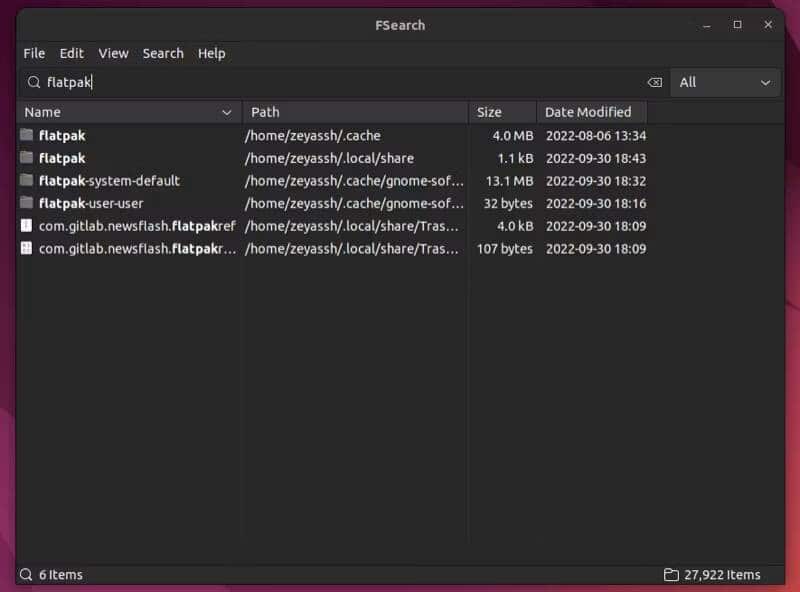The height and width of the screenshot is (592, 800).
Task: Clear the search box using the backspace icon
Action: coord(655,82)
